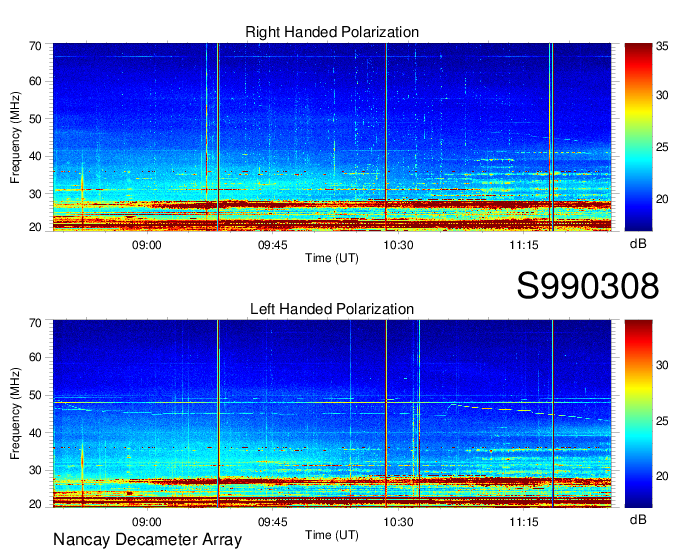Image resolution: width=680 pixels, height=552 pixels.
Task: Click the 40 MHz tick on Right Handed plot
Action: tap(35, 156)
